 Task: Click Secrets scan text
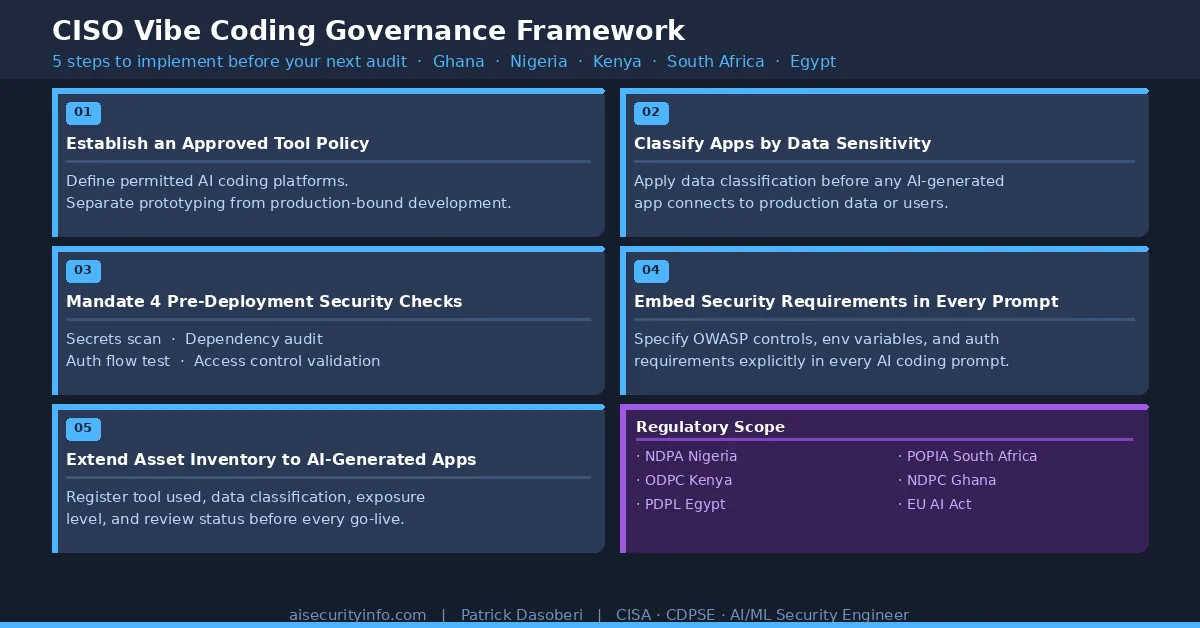[113, 339]
